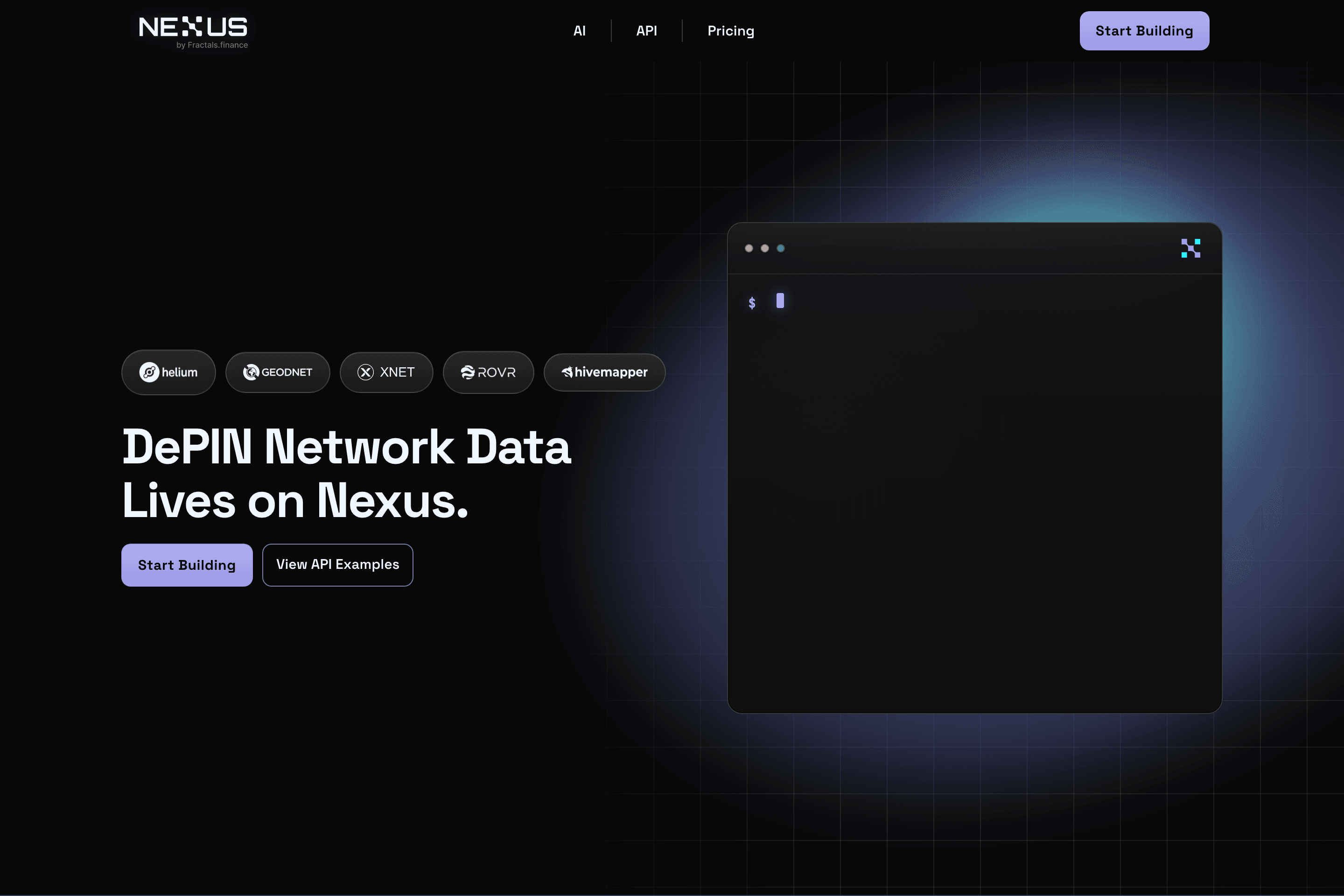Select the hivemapper network badge
The width and height of the screenshot is (1344, 896).
point(605,372)
